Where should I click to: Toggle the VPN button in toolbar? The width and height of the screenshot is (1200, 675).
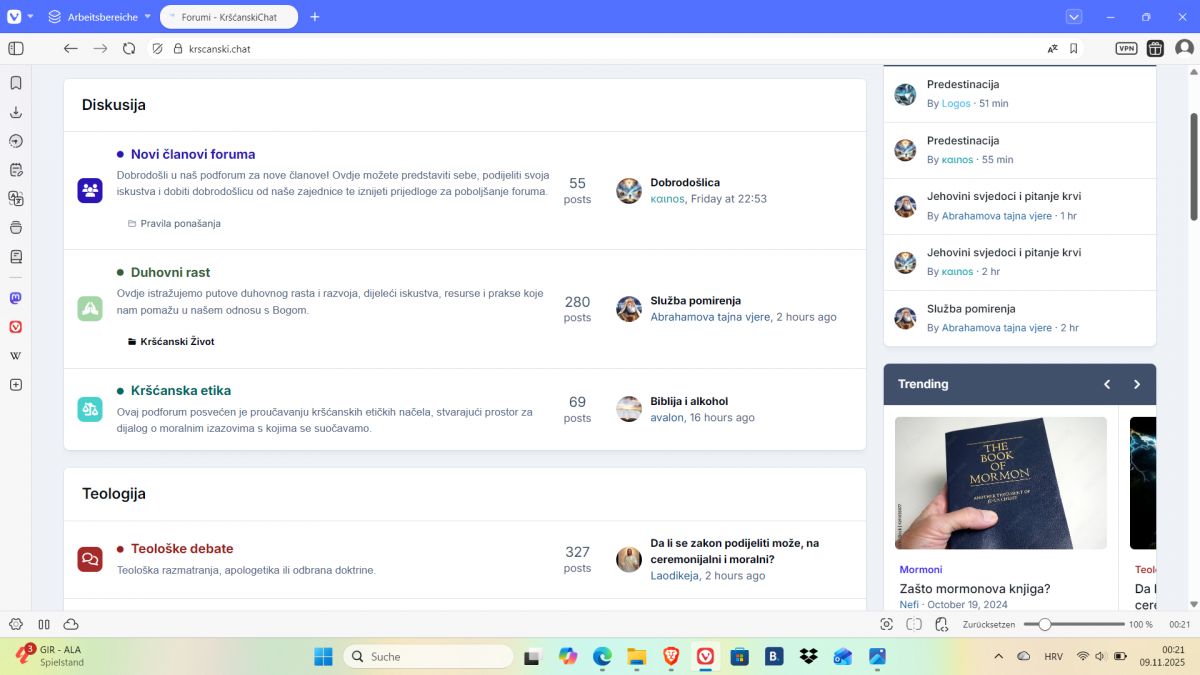[1126, 48]
